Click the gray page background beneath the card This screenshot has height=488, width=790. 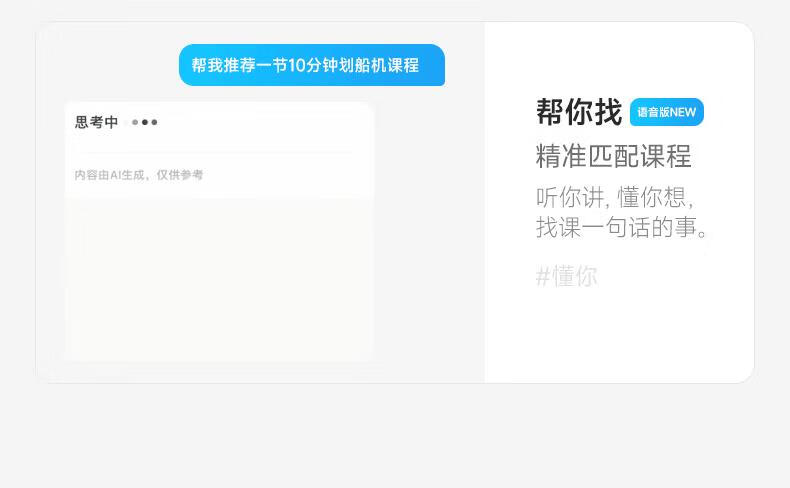pyautogui.click(x=395, y=436)
